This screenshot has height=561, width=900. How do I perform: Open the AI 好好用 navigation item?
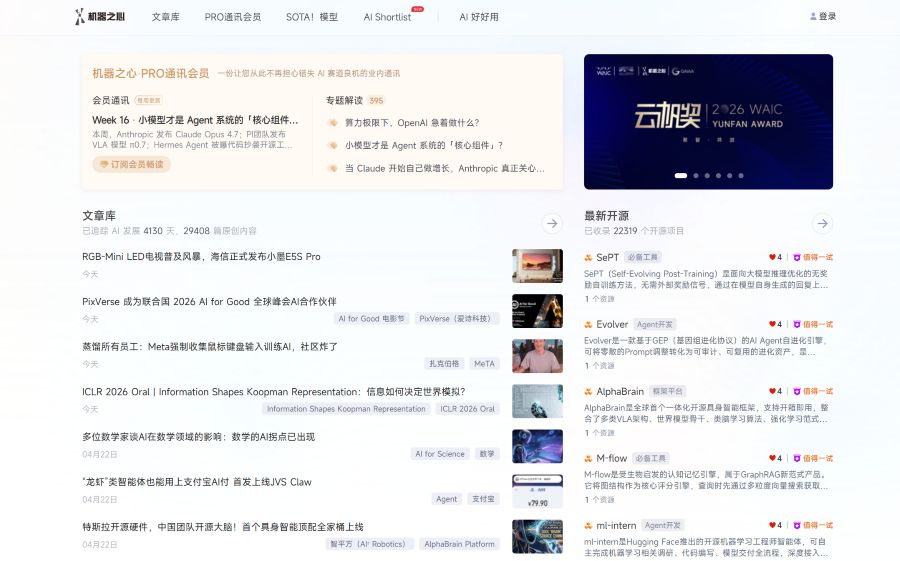pyautogui.click(x=479, y=17)
